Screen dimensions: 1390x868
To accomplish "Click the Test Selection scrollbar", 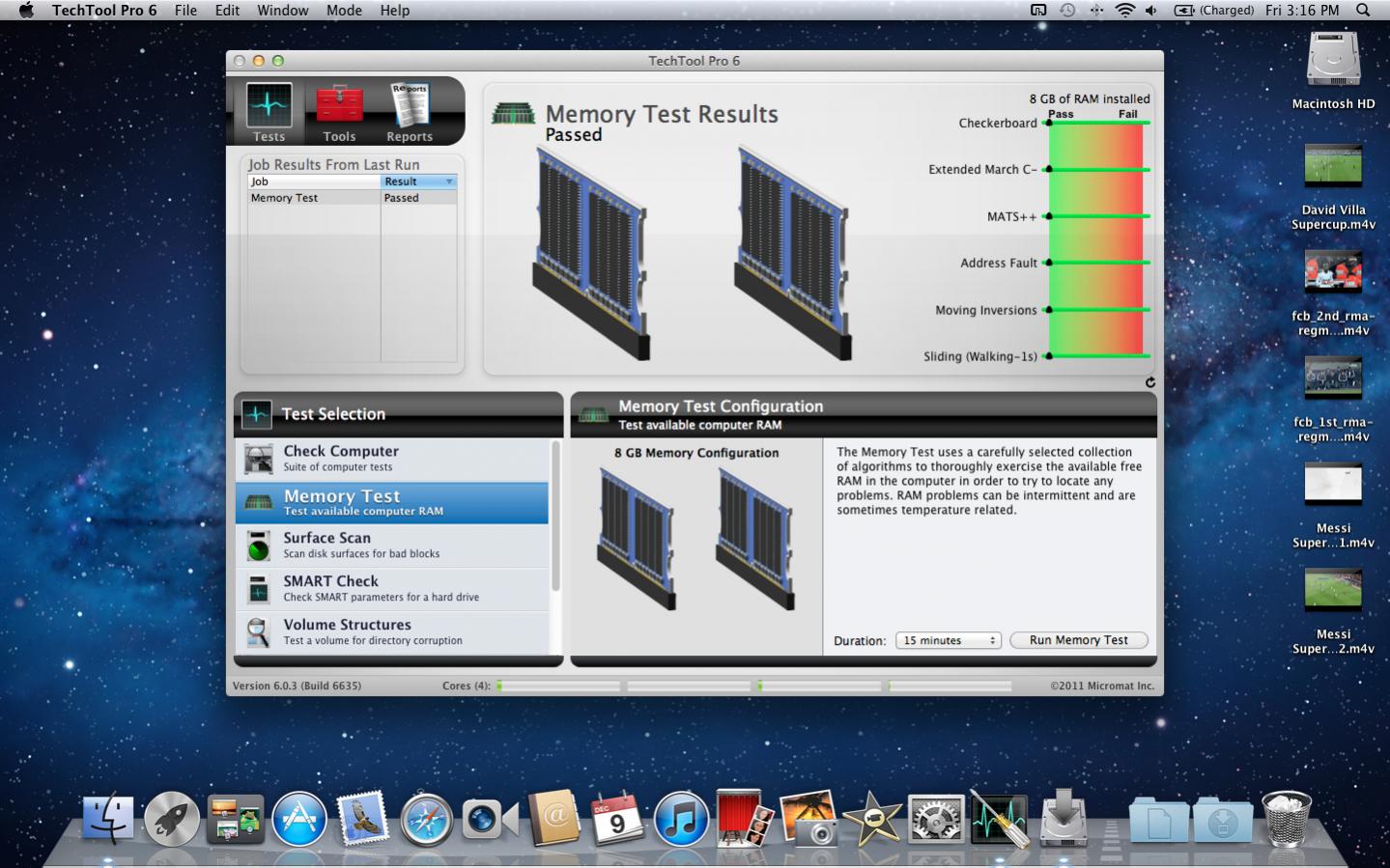I will pos(555,517).
